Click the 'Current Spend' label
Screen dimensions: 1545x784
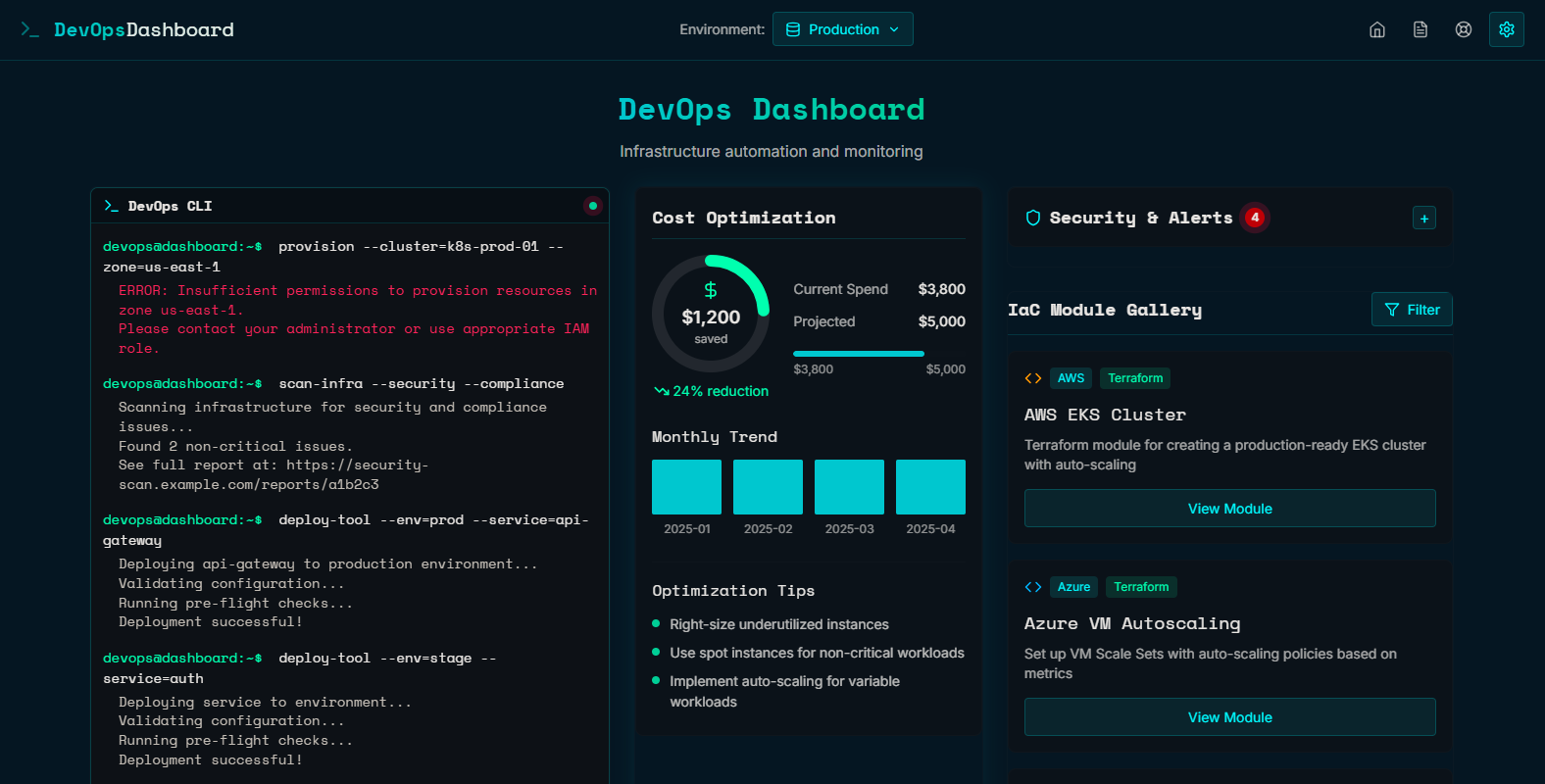pos(840,289)
